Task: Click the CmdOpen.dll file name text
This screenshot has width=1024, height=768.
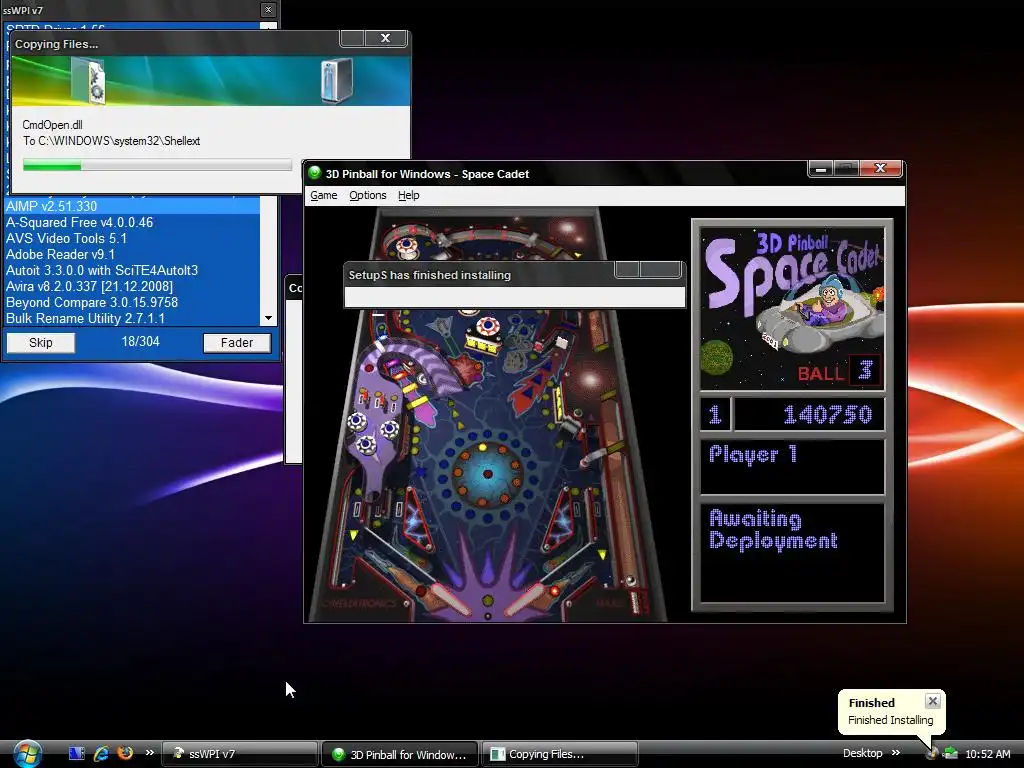Action: (52, 125)
